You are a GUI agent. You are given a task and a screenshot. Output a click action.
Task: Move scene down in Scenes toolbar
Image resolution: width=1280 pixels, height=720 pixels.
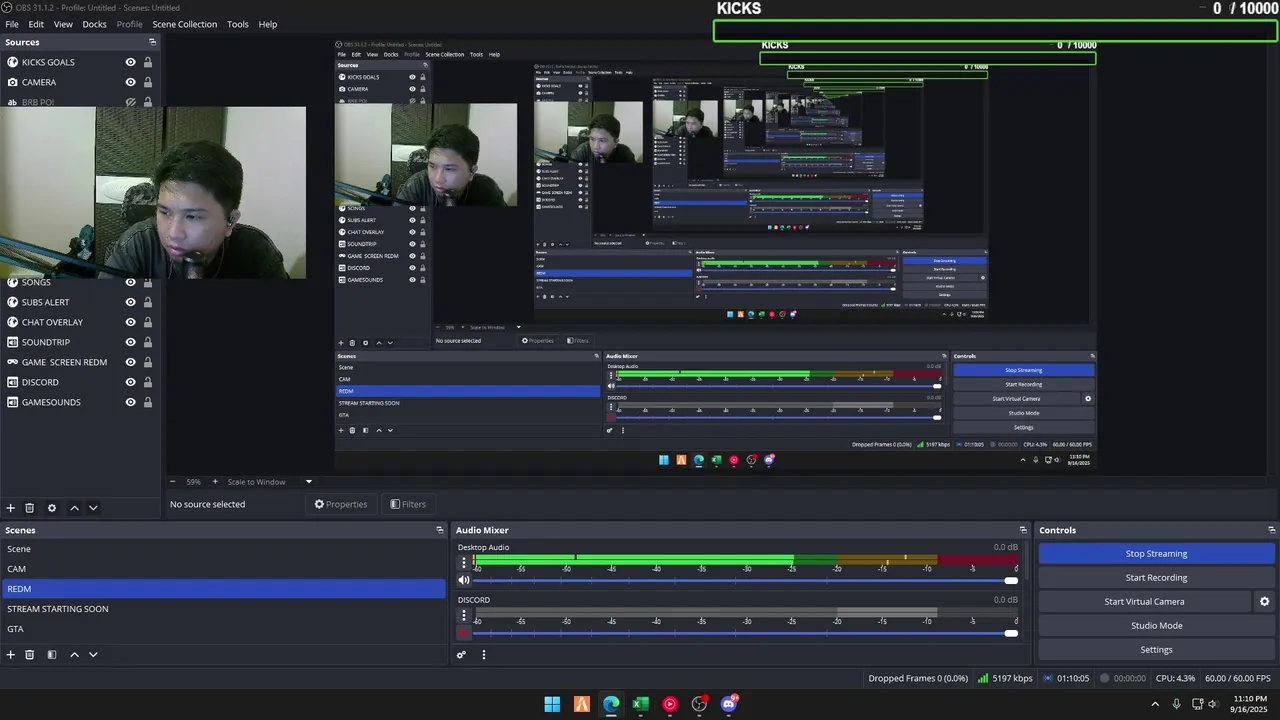click(x=93, y=655)
